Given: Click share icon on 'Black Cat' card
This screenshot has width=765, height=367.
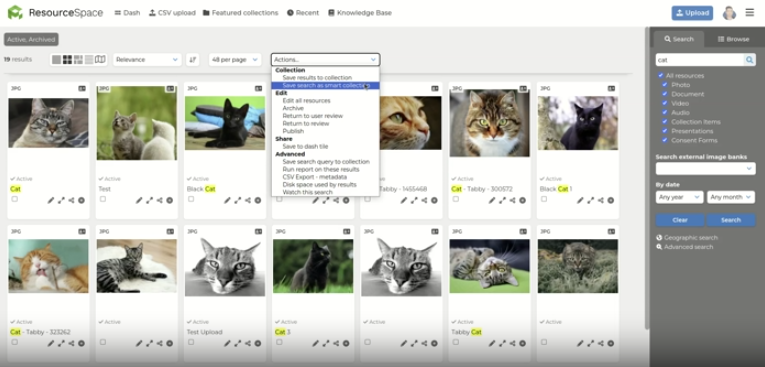Looking at the screenshot, I should click(x=248, y=200).
